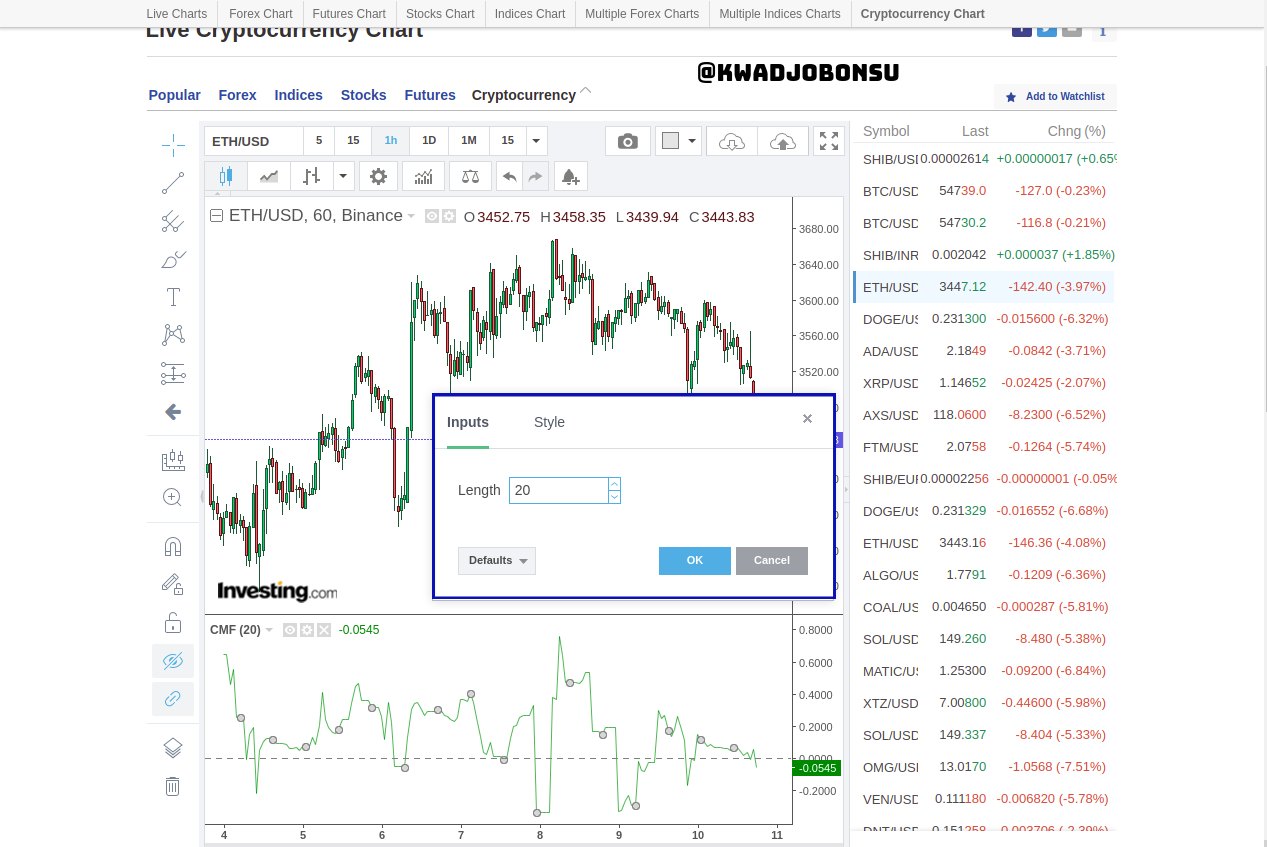
Task: Select the ADA/USD row in watchlist
Action: tap(984, 351)
